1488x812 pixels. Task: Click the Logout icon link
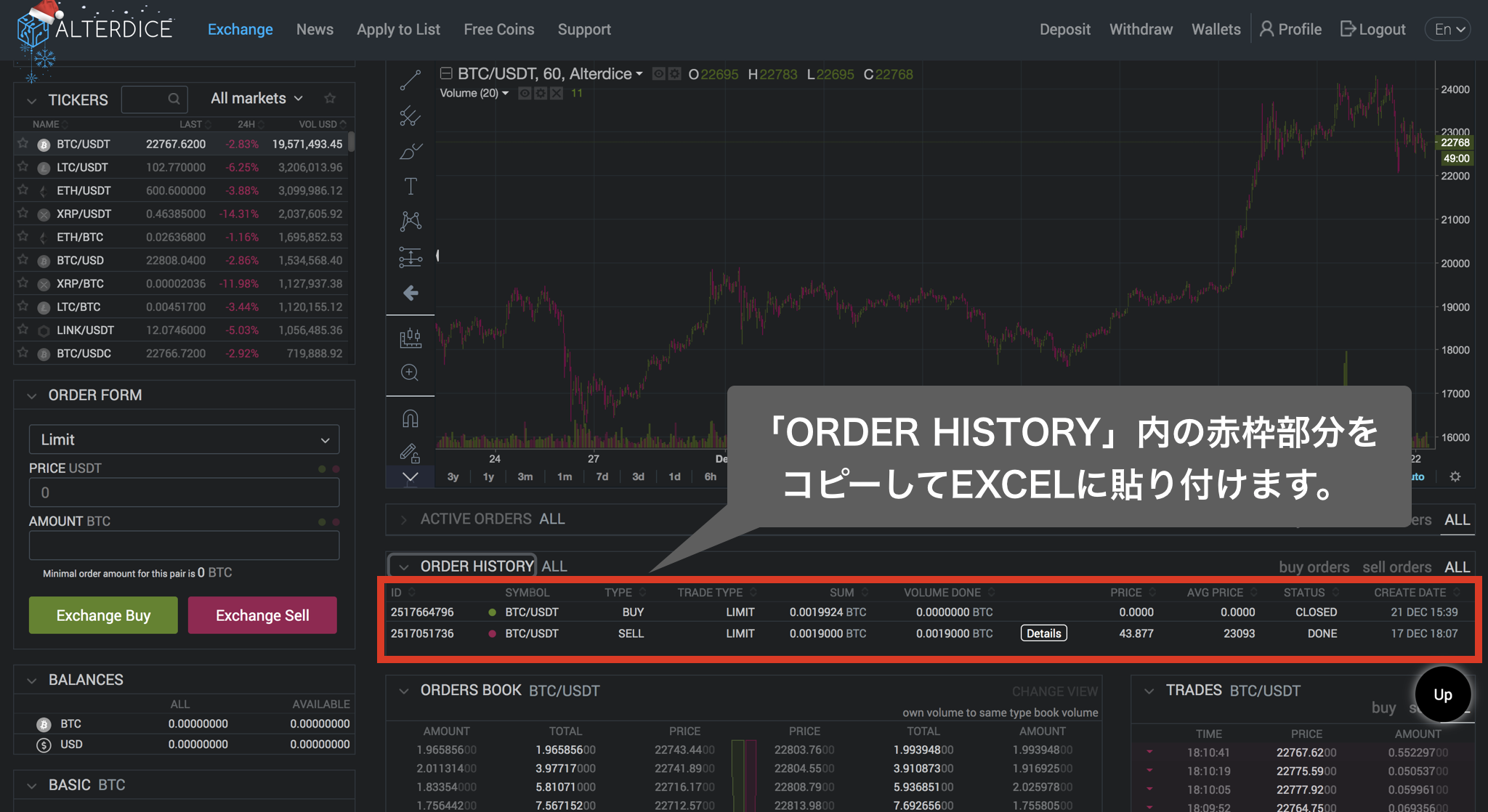click(1373, 29)
